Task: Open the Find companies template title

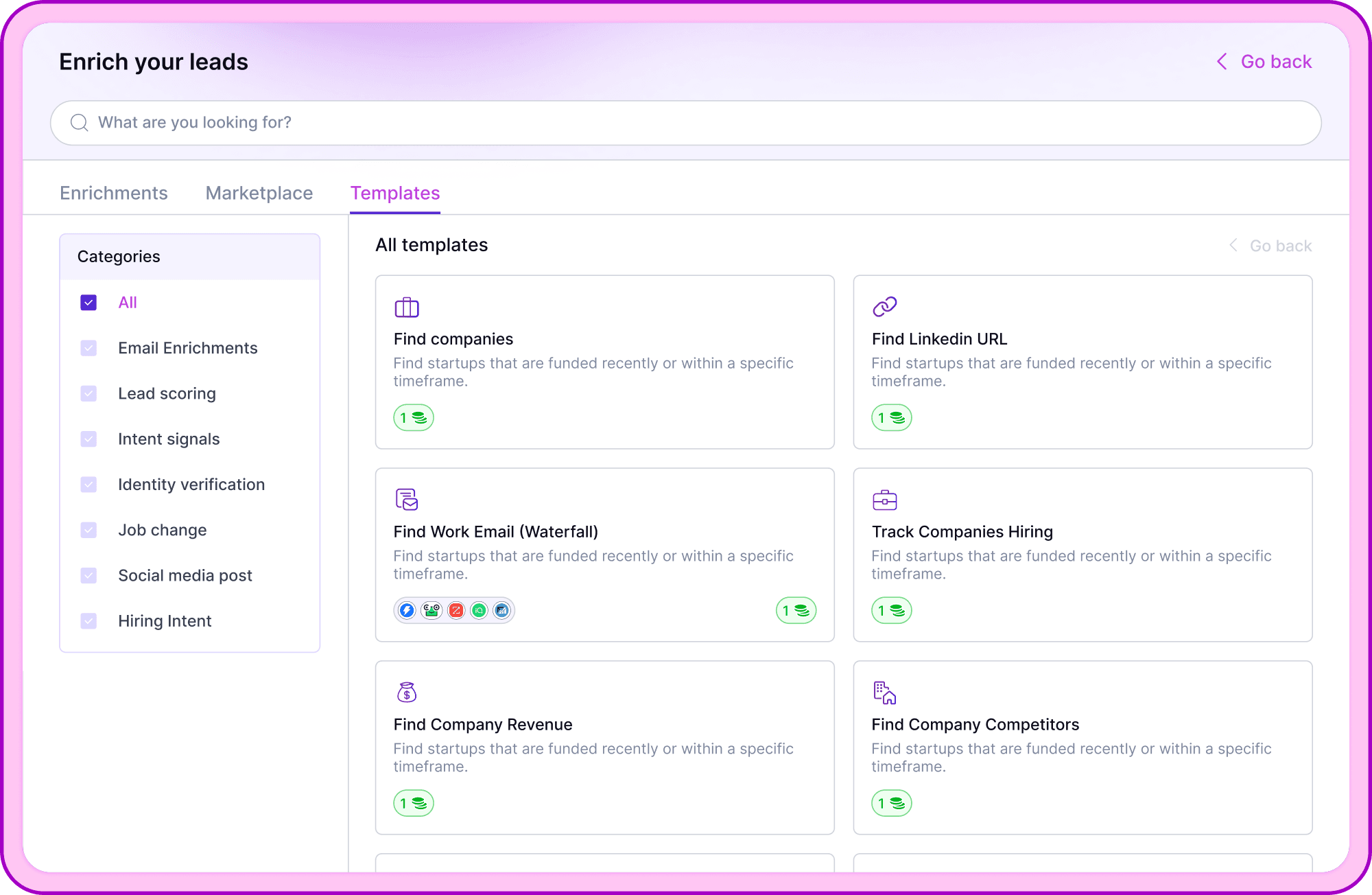Action: [x=453, y=339]
